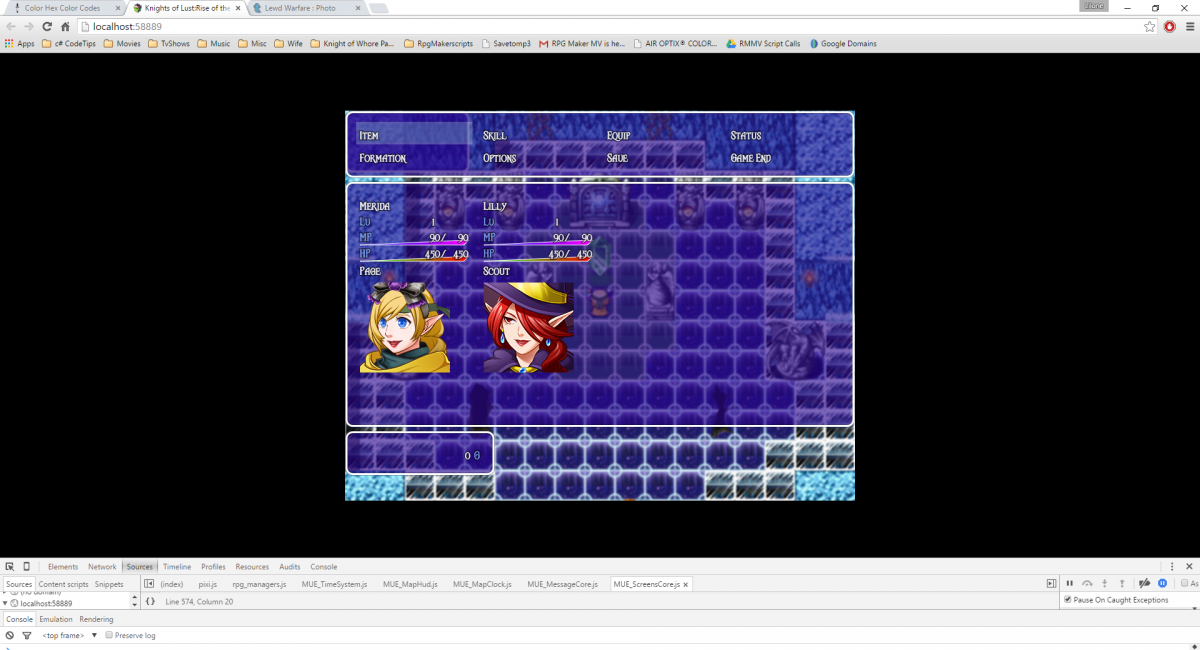Select Equip in the game menu
1200x650 pixels.
(618, 135)
